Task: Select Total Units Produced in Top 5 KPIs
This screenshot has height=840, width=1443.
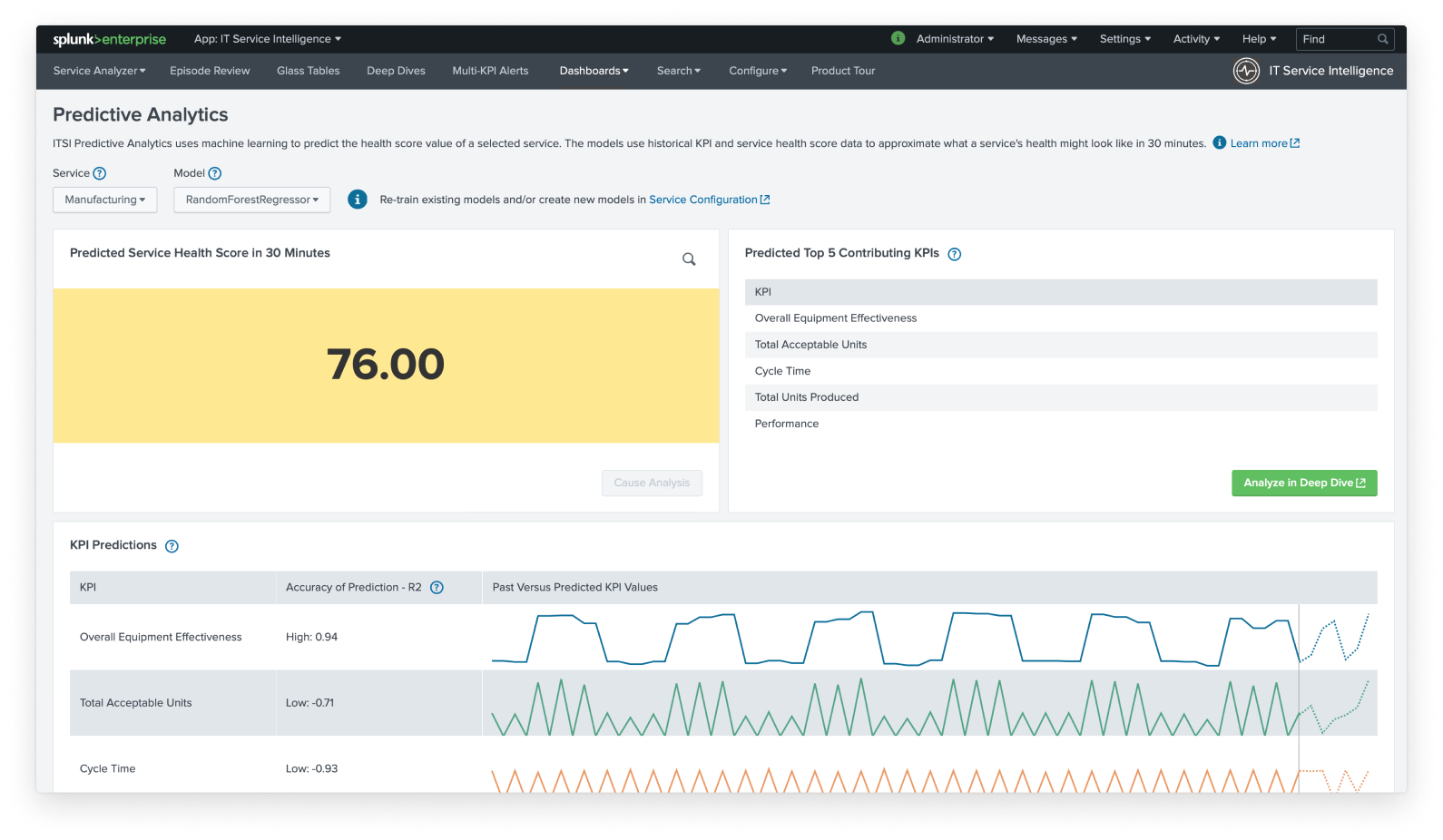Action: 1061,397
